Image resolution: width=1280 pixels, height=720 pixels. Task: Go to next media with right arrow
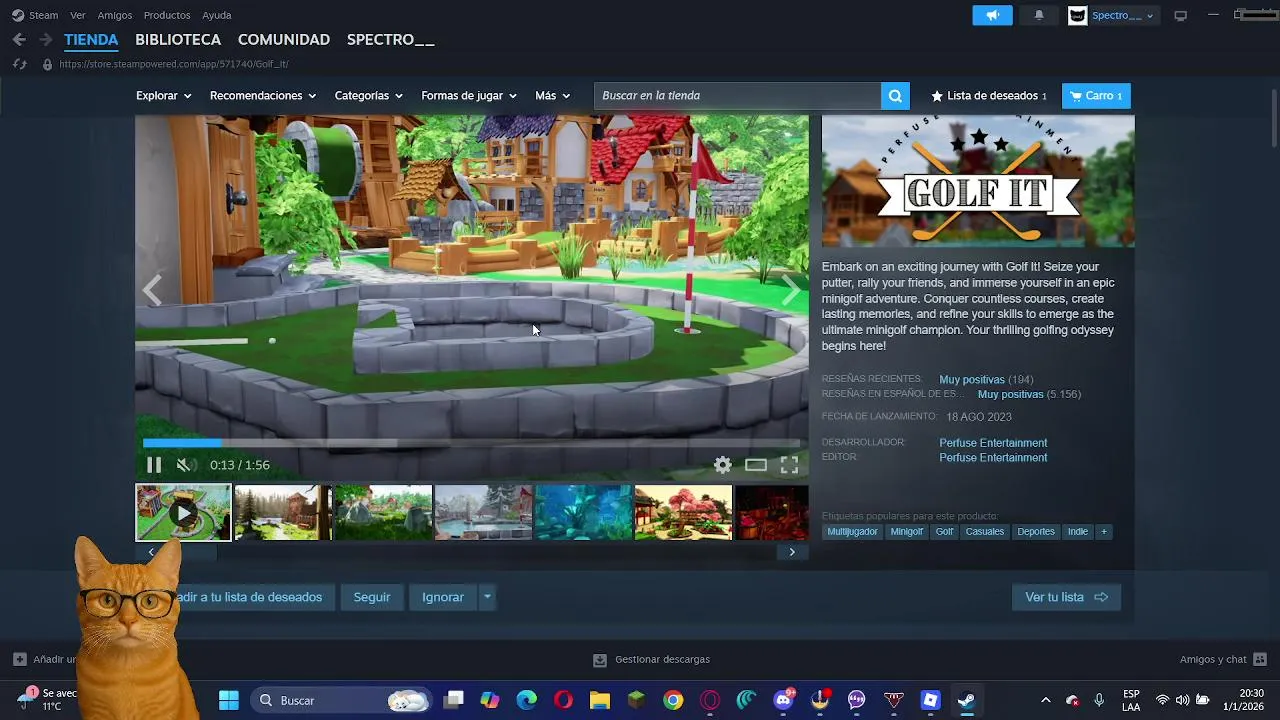click(791, 291)
